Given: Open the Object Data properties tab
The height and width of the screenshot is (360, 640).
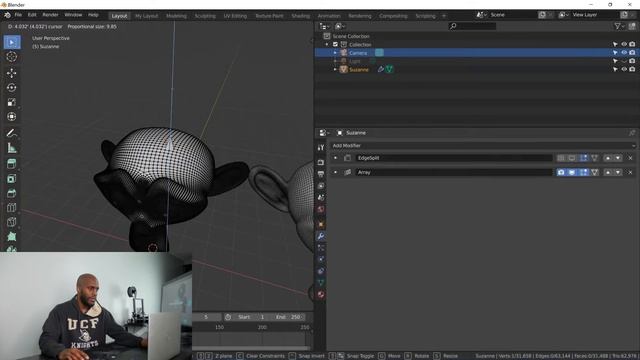Looking at the screenshot, I should tap(321, 282).
